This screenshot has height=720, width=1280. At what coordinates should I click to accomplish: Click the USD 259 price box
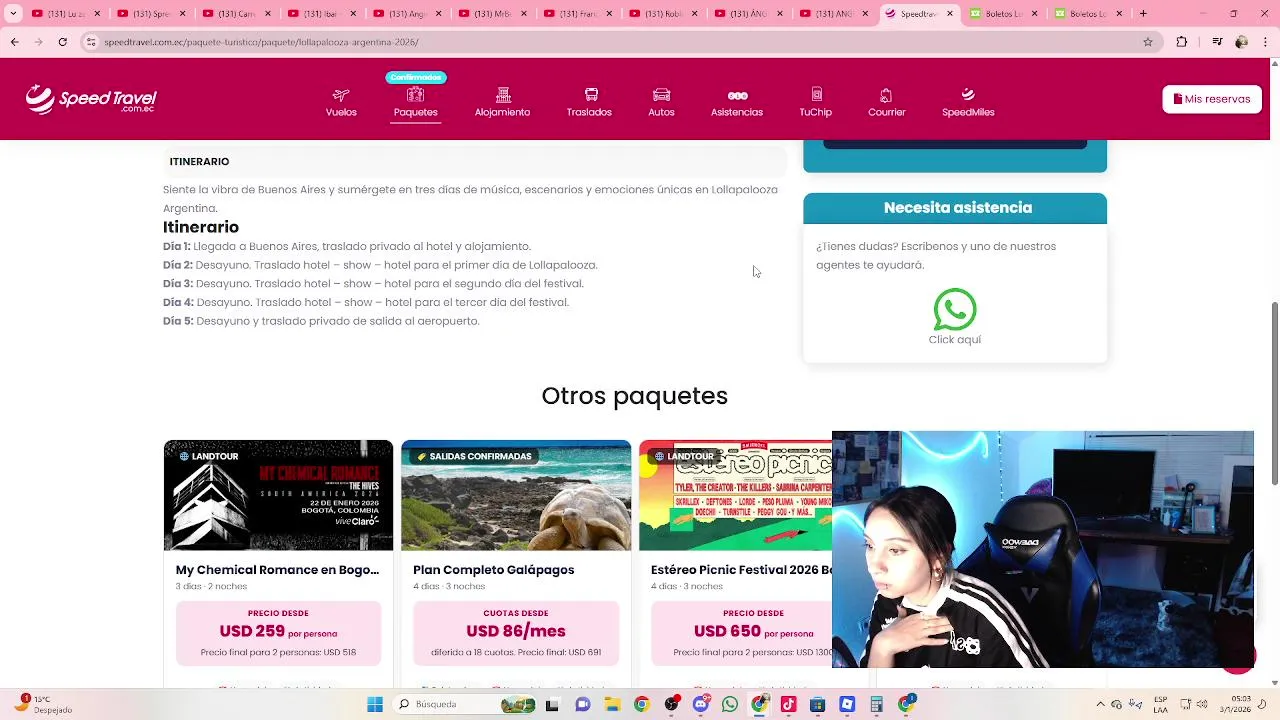click(278, 633)
